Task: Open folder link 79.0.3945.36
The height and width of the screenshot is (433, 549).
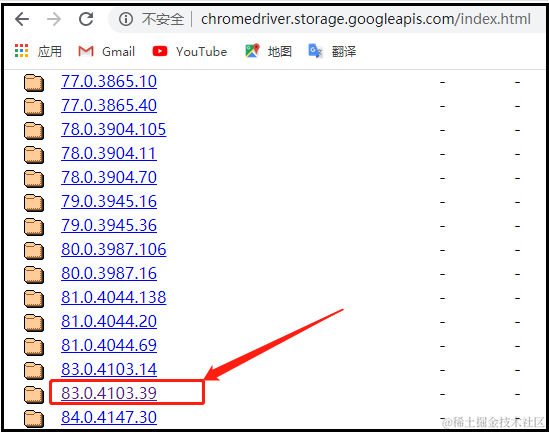Action: [x=109, y=225]
